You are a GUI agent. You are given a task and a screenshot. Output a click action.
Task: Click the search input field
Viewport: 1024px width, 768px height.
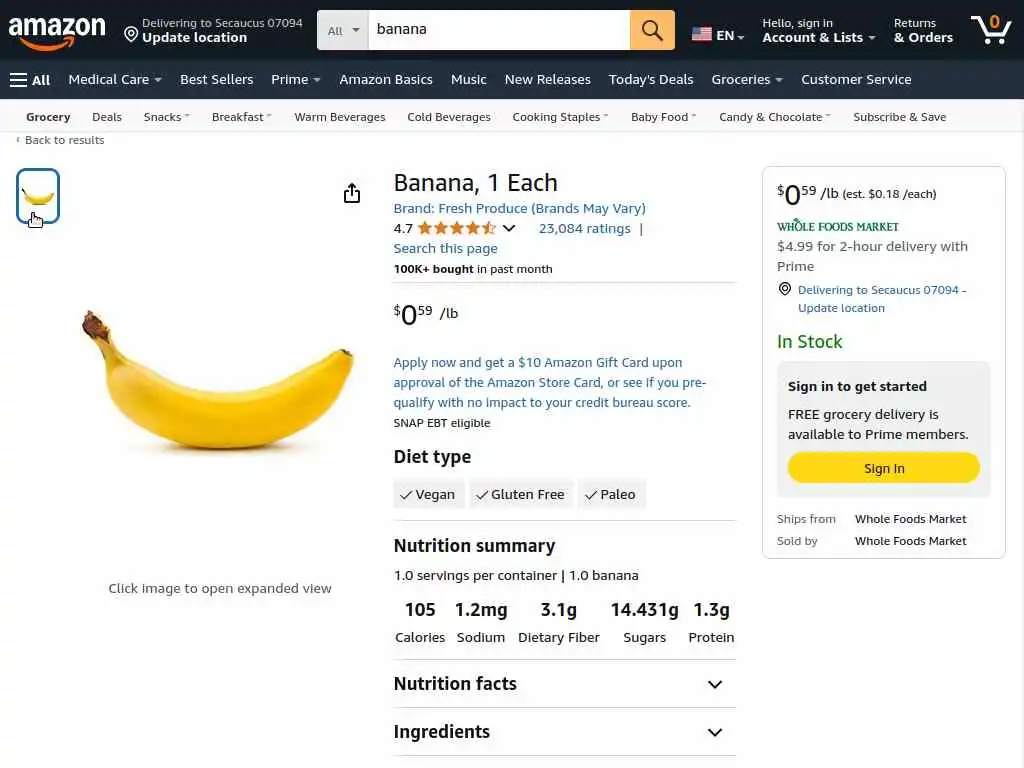coord(498,30)
